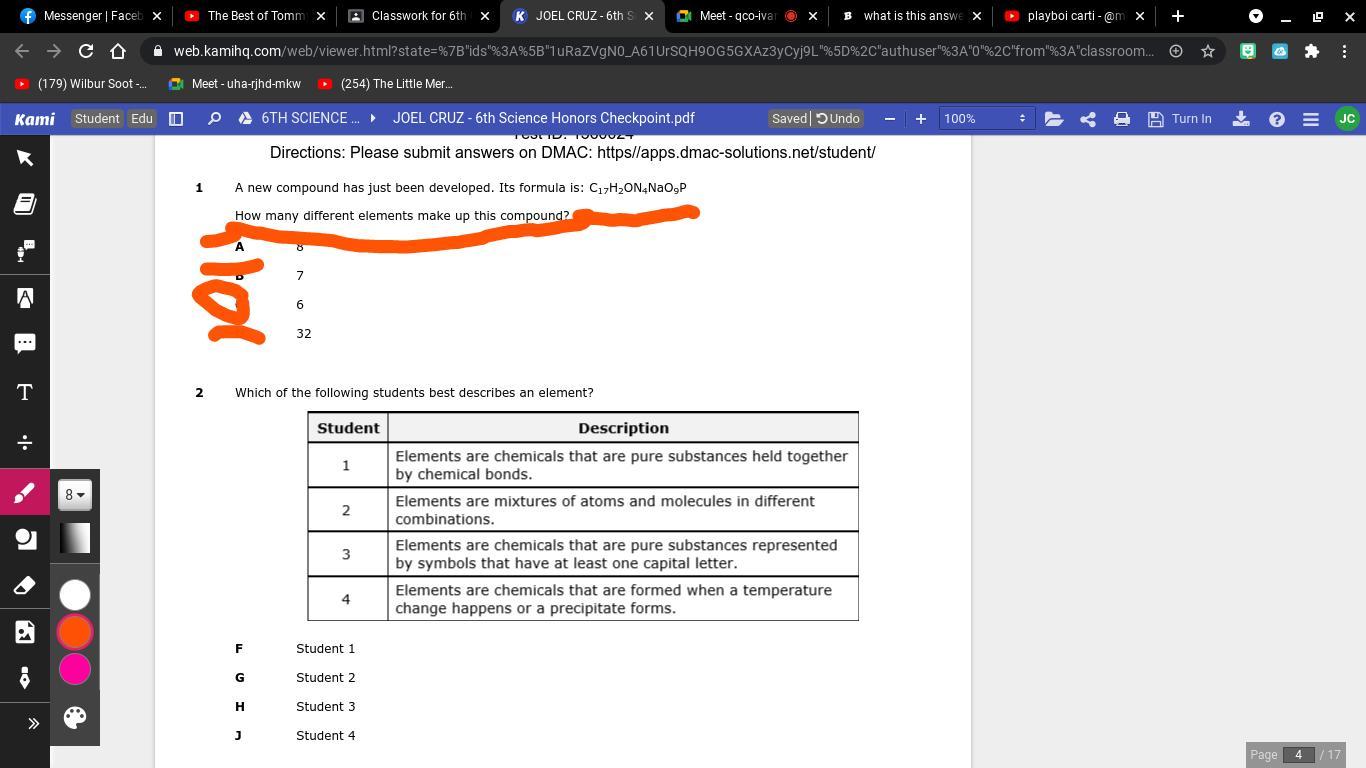This screenshot has height=768, width=1366.
Task: Select the Markup highlighter tool
Action: coord(25,298)
